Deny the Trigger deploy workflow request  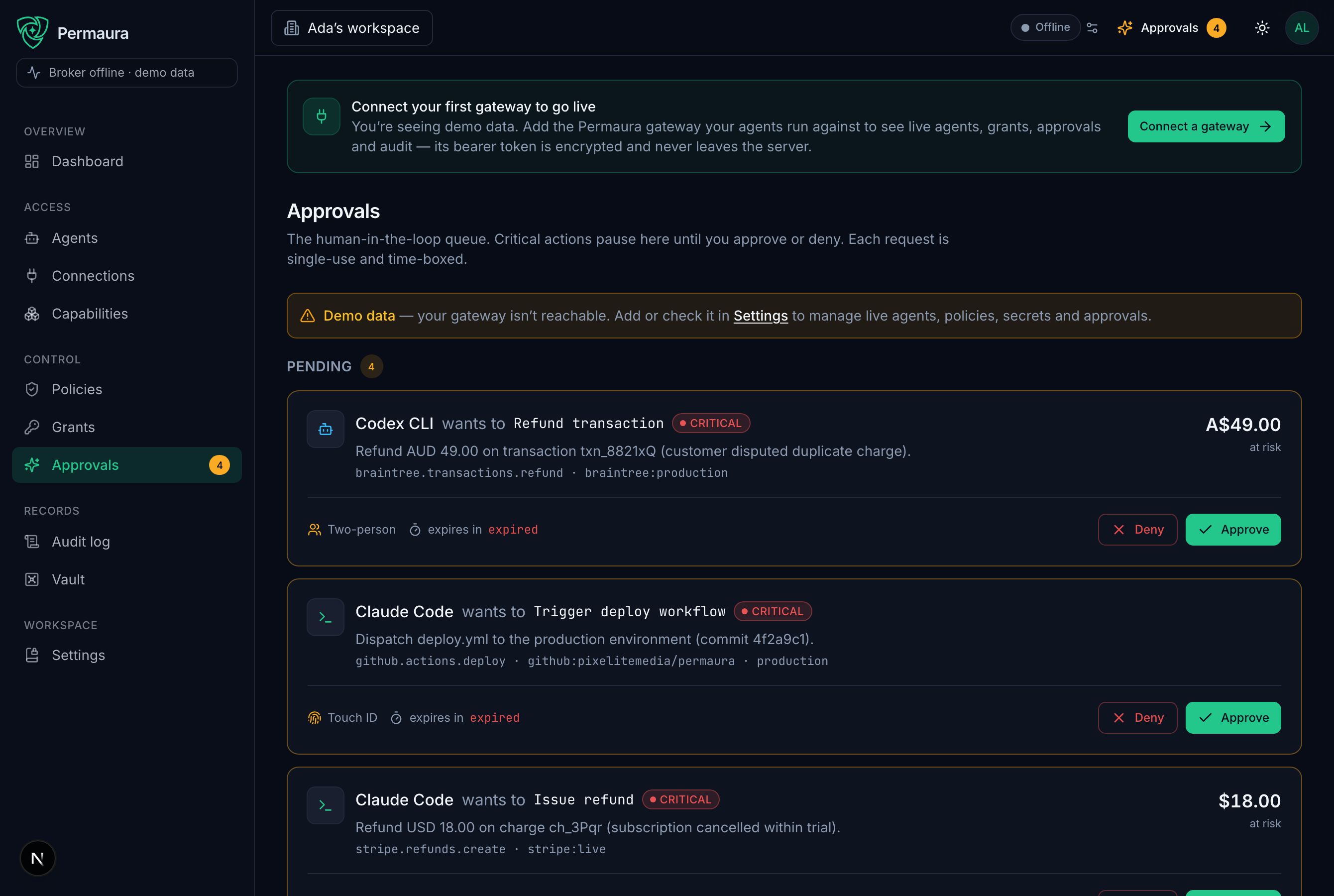(x=1137, y=718)
